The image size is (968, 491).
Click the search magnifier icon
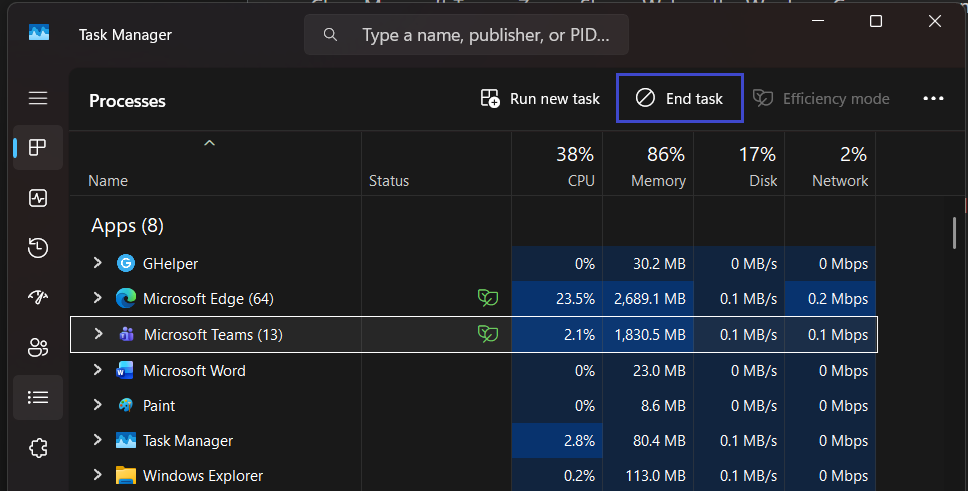[330, 35]
